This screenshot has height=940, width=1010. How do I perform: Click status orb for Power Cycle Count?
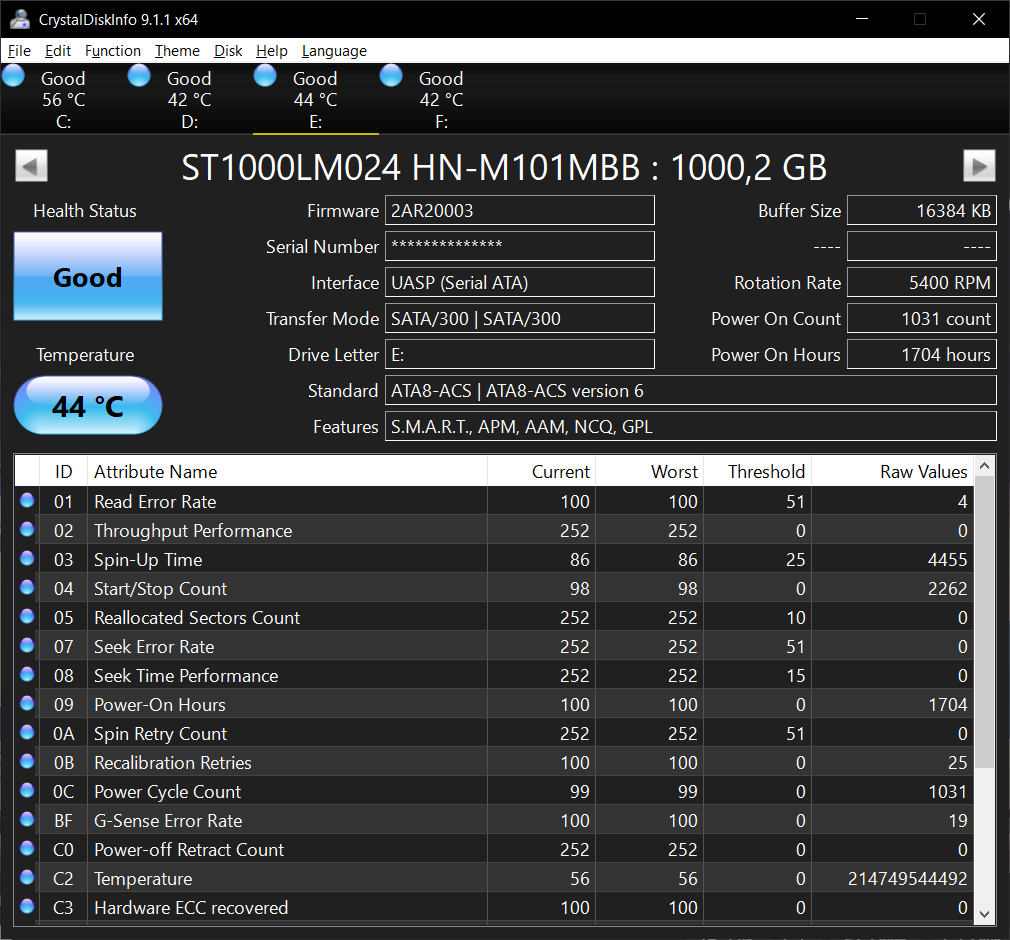[27, 790]
